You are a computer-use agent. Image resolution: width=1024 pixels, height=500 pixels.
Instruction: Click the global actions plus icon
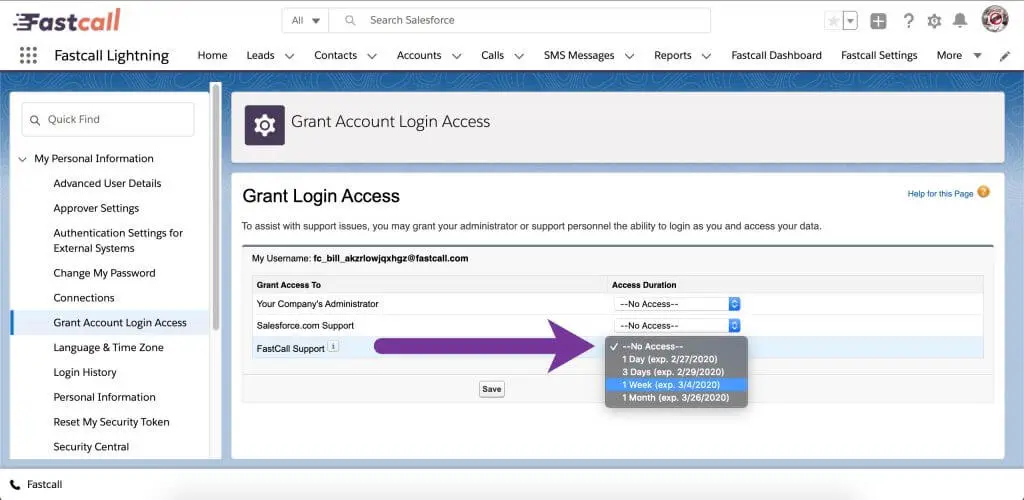878,21
